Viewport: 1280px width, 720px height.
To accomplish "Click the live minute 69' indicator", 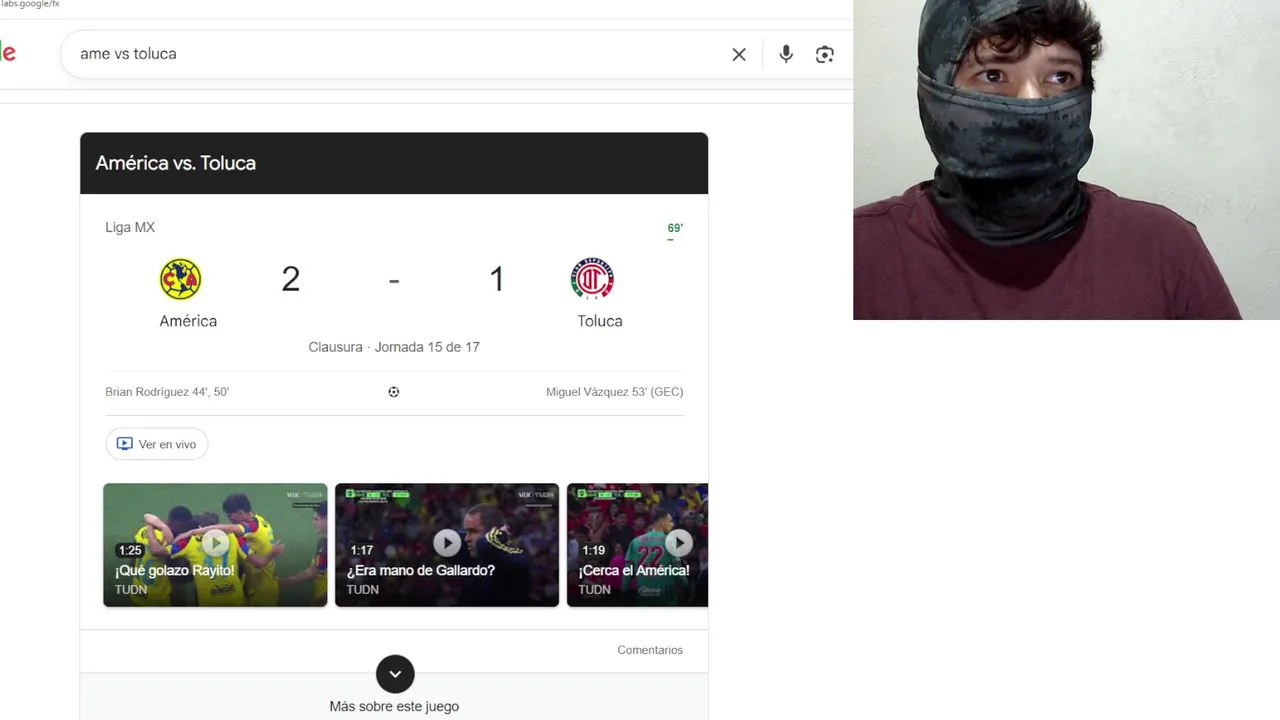I will [x=675, y=228].
